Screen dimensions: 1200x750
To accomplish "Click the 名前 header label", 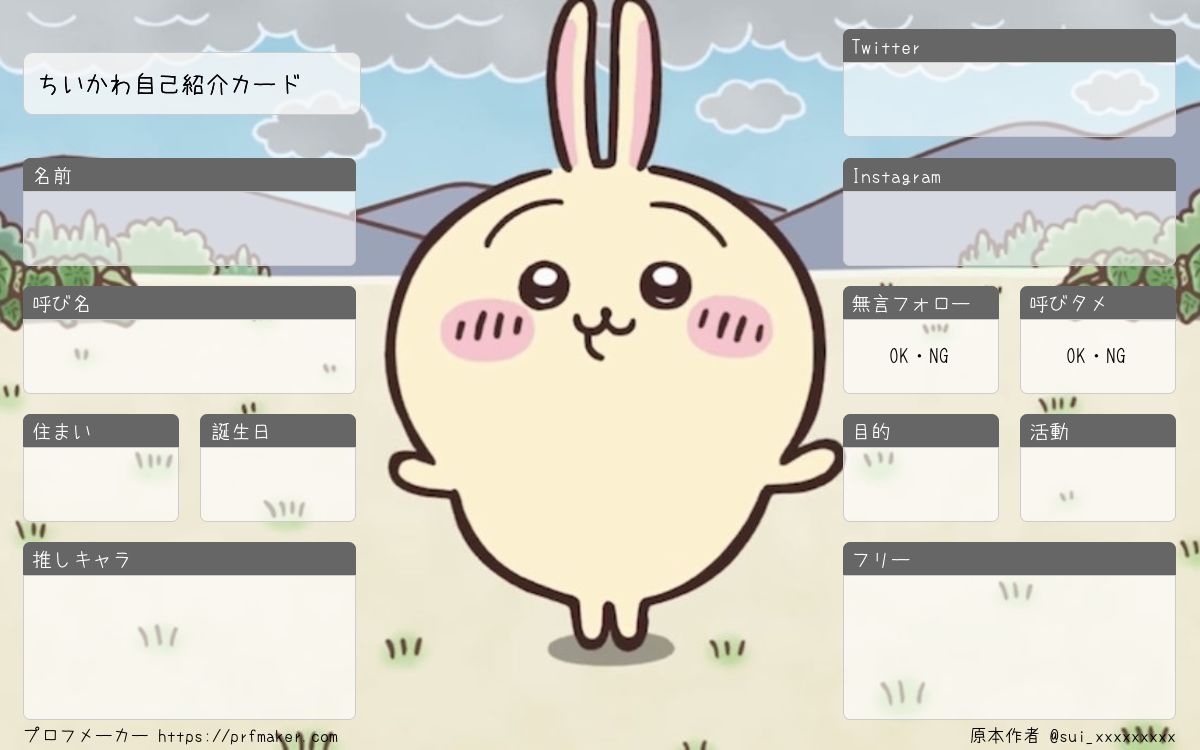I will (x=189, y=175).
